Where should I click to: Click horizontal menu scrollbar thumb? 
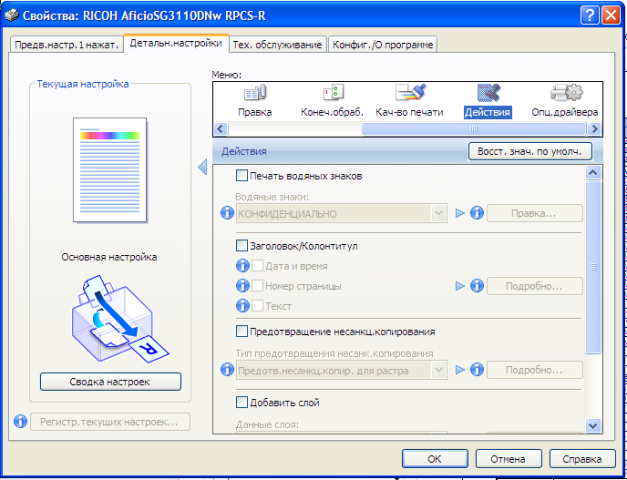coord(474,129)
